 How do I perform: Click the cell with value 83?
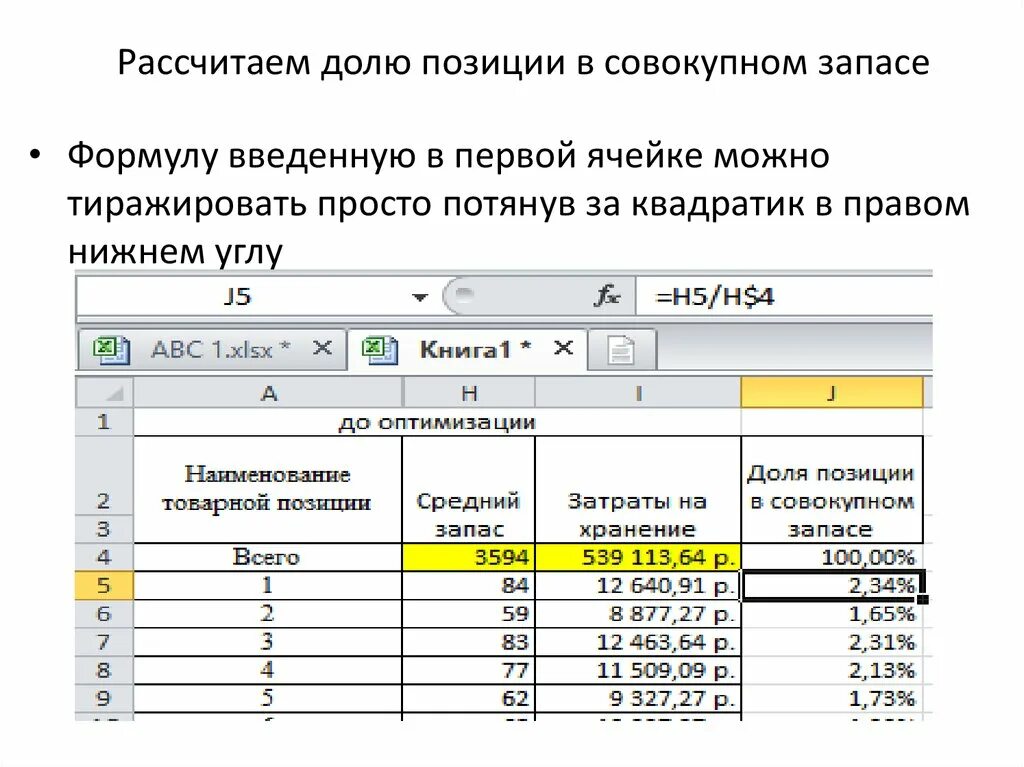[x=468, y=642]
